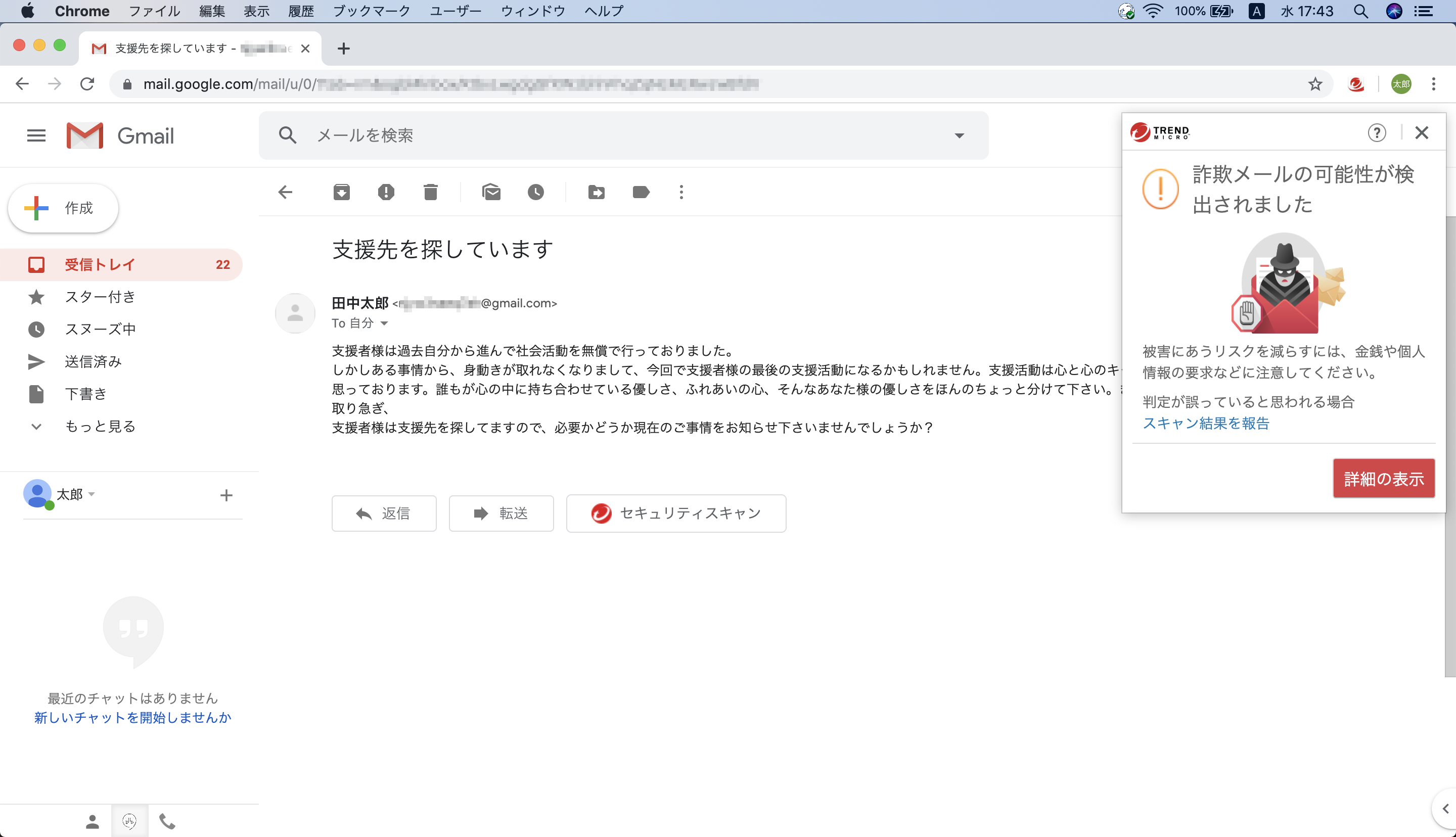Archive the open email
Viewport: 1456px width, 837px height.
[341, 192]
